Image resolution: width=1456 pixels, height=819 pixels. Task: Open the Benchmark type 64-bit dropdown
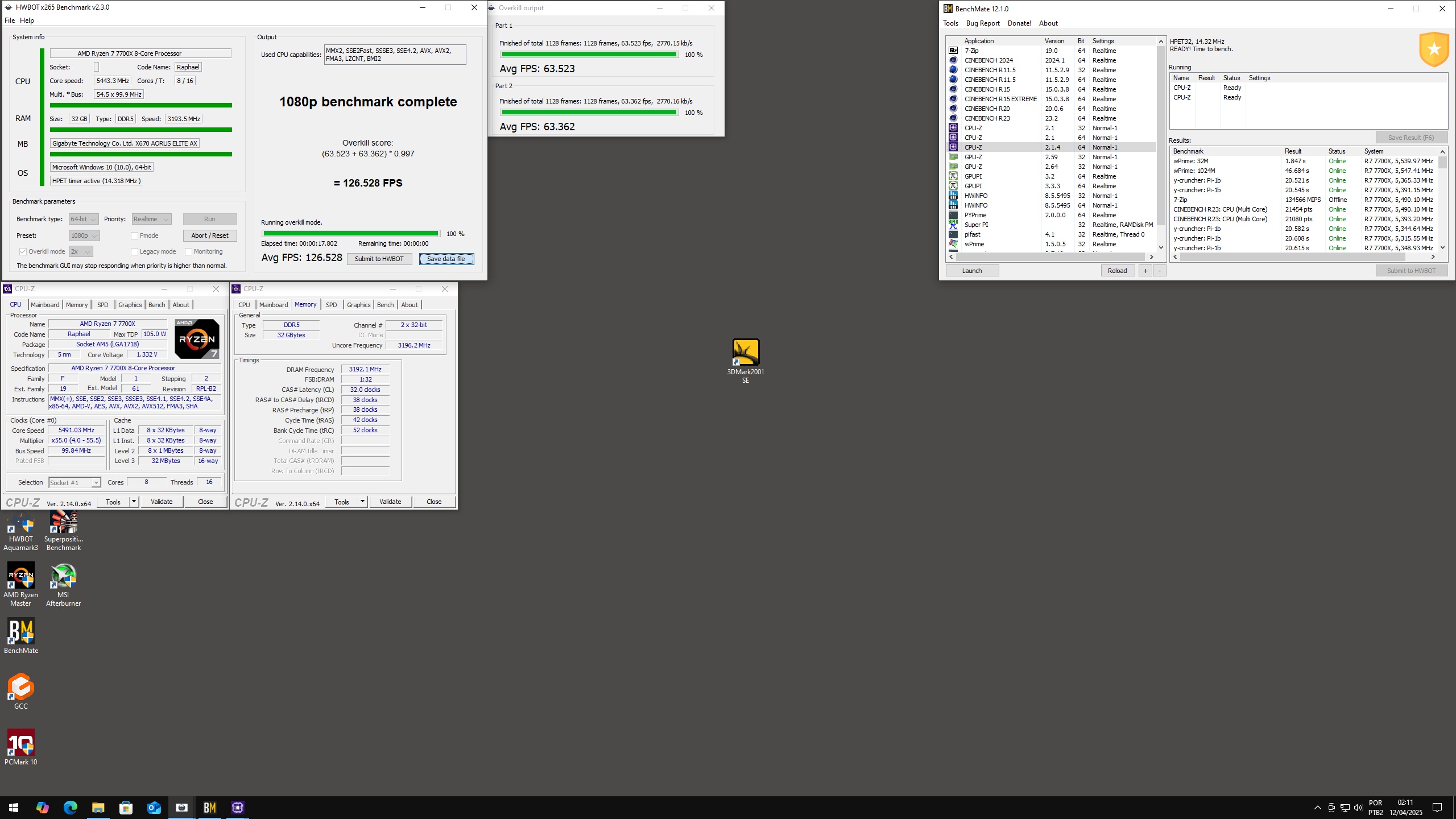(84, 219)
